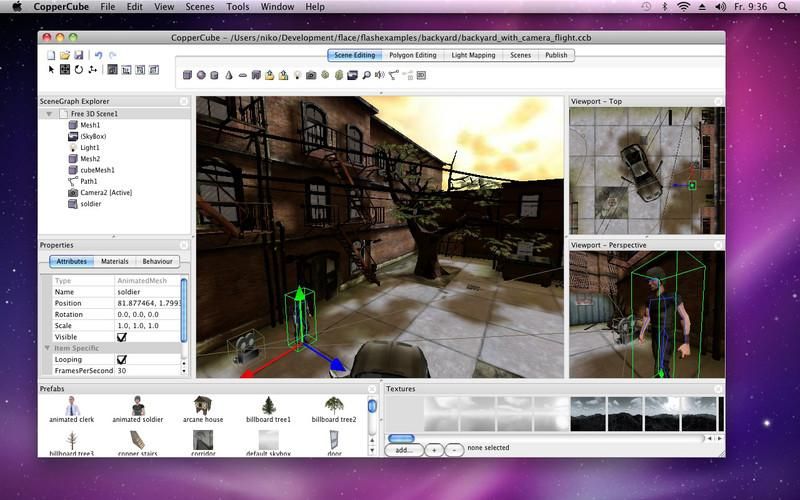Add a sphere mesh from toolbar
Image resolution: width=800 pixels, height=500 pixels.
pyautogui.click(x=201, y=75)
